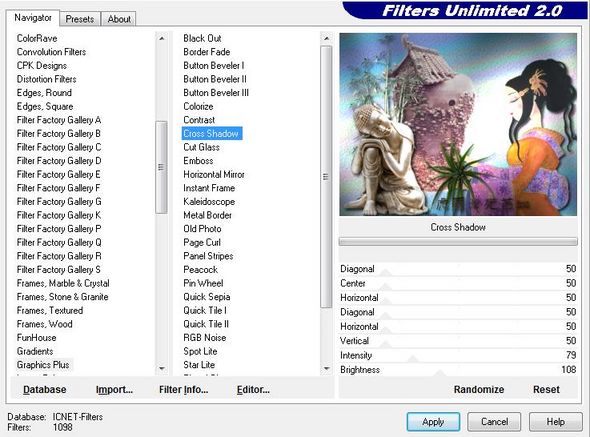
Task: Open Filter Factory Gallery S
Action: point(58,270)
